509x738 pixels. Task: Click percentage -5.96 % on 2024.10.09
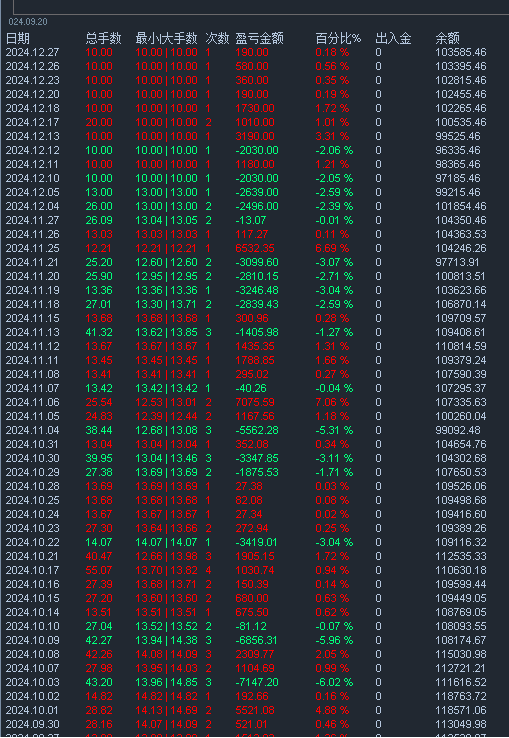point(334,640)
